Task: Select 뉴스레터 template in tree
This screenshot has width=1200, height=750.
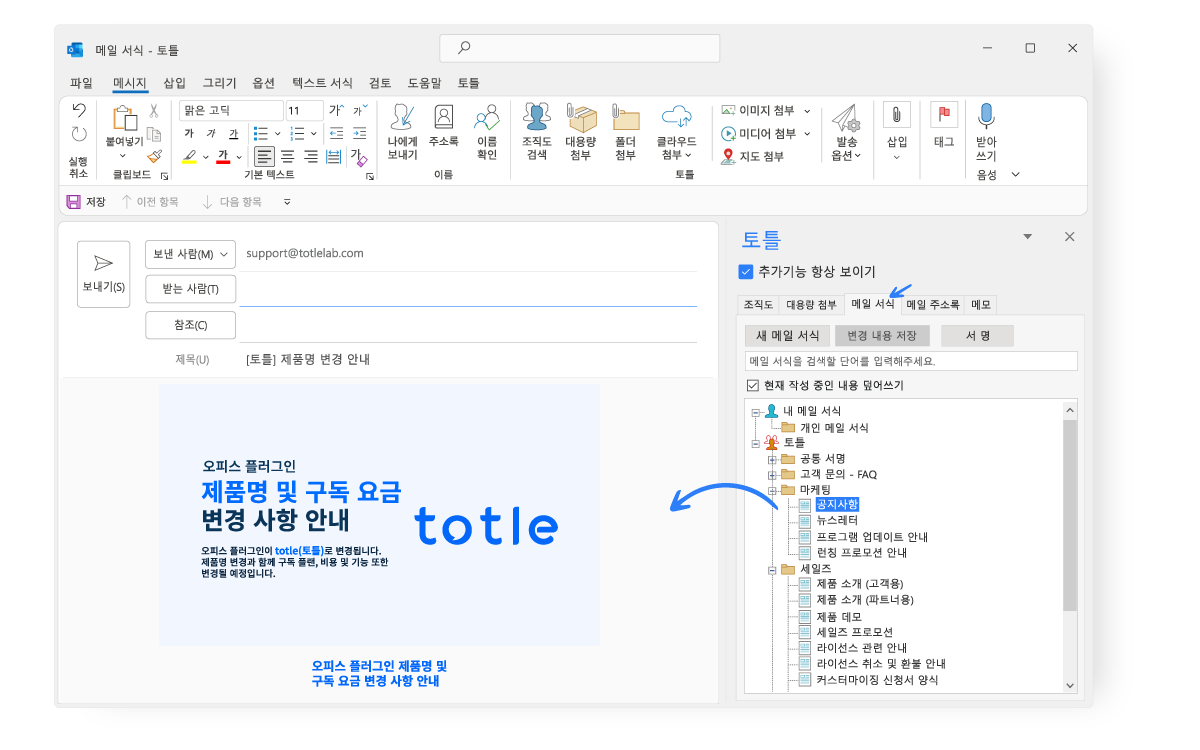Action: click(837, 520)
